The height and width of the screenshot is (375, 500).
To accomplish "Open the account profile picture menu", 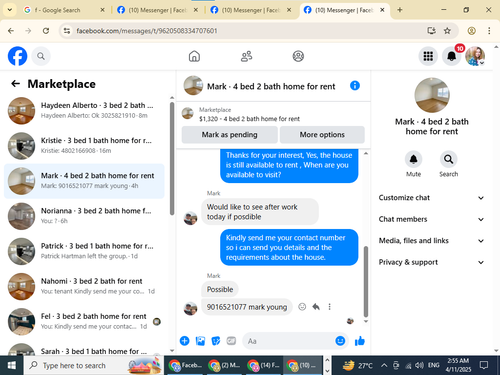I will (x=475, y=56).
